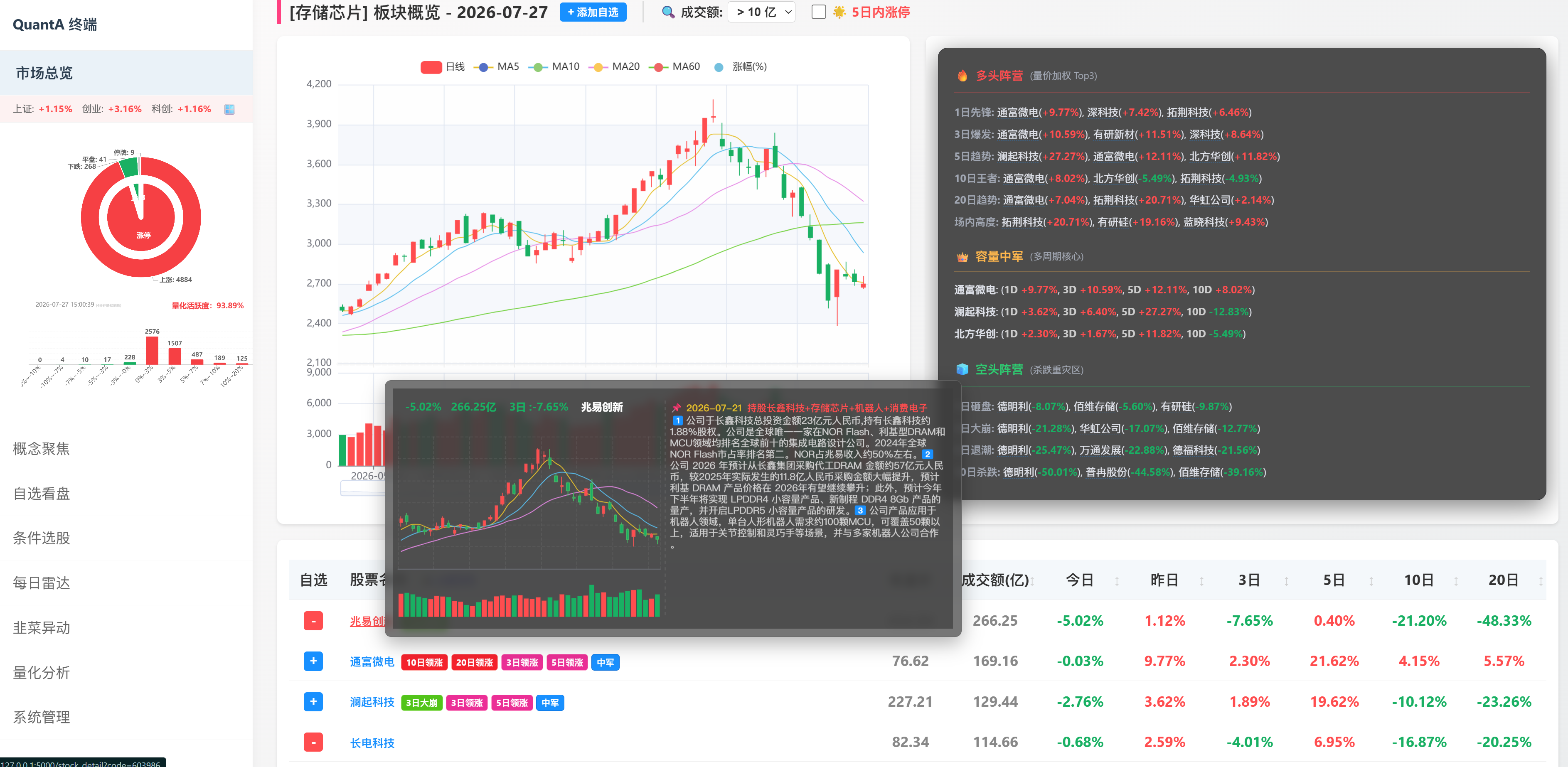Open 市场总览 in the sidebar
The image size is (1568, 767).
(126, 73)
